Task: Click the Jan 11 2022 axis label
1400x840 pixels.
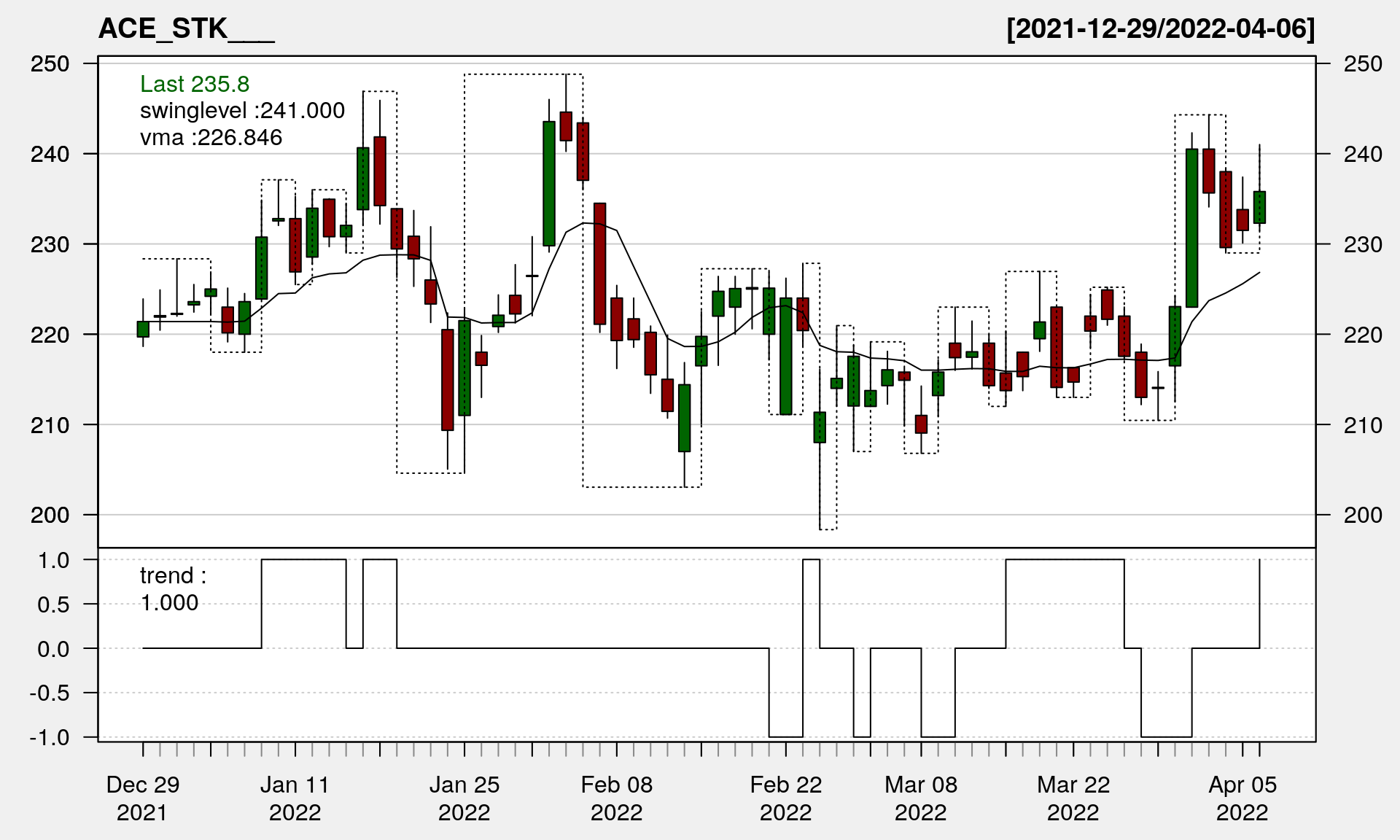Action: click(295, 798)
